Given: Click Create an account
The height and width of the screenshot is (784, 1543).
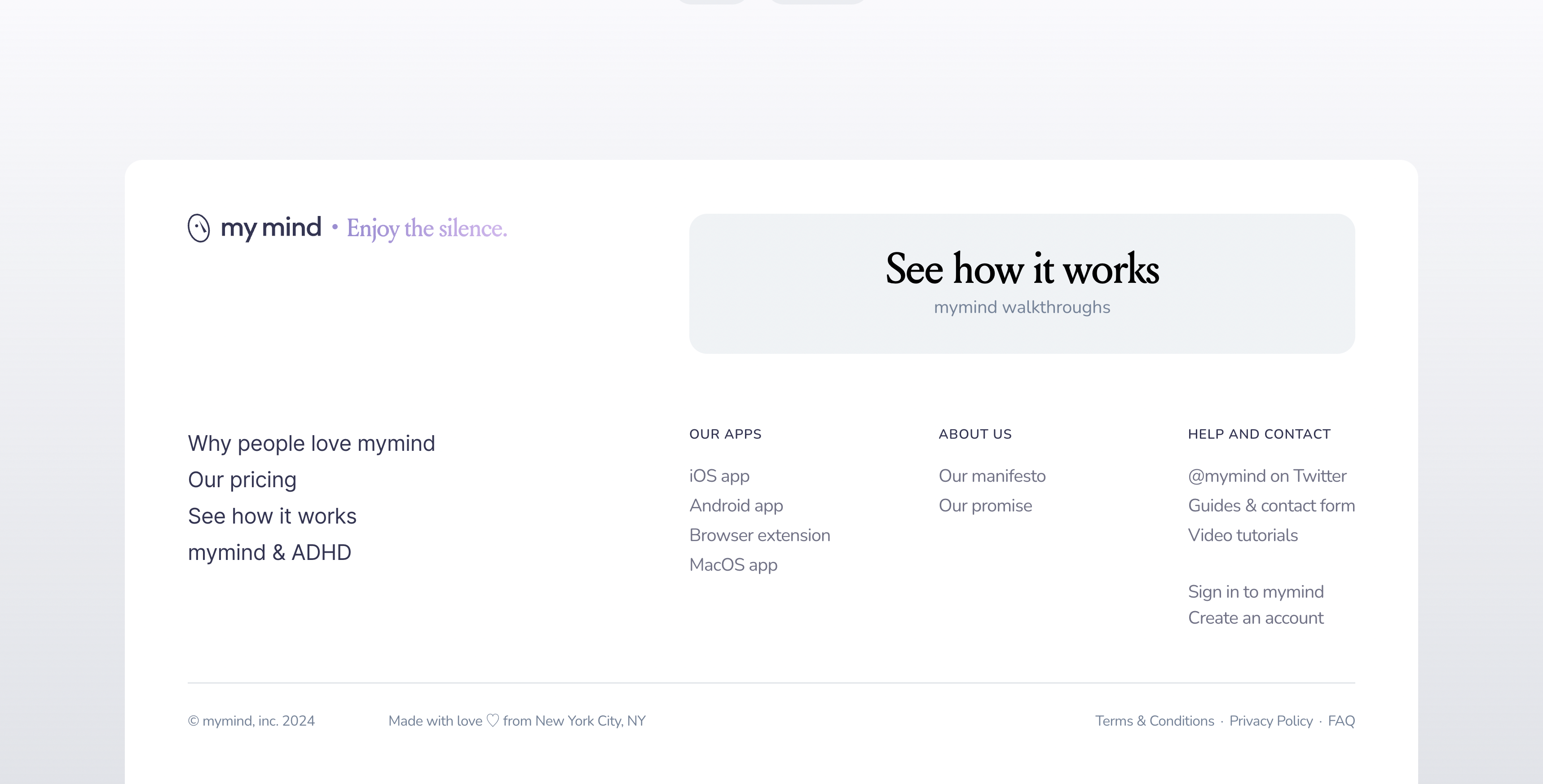Looking at the screenshot, I should [1256, 618].
